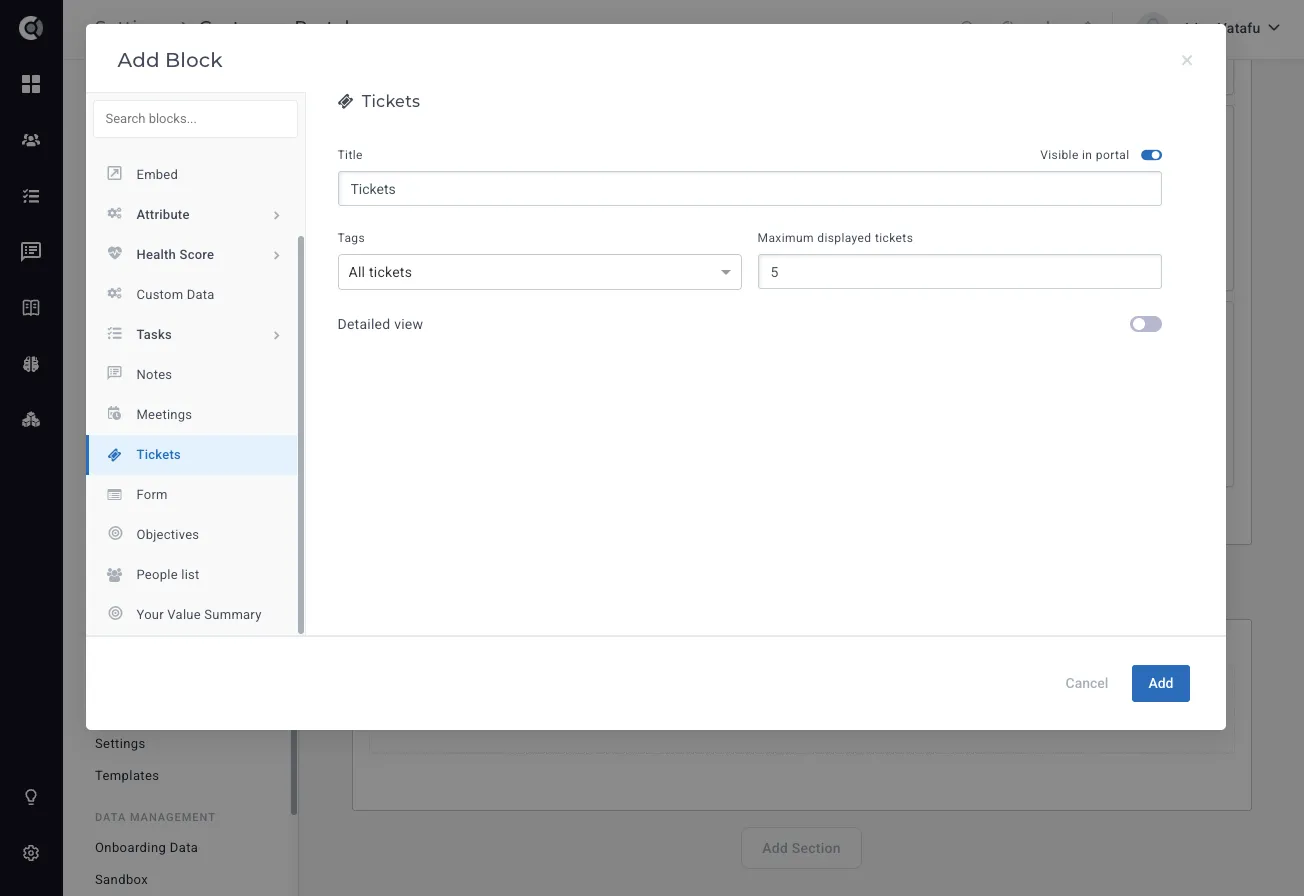Click the People list group icon
Image resolution: width=1304 pixels, height=896 pixels.
tap(115, 574)
